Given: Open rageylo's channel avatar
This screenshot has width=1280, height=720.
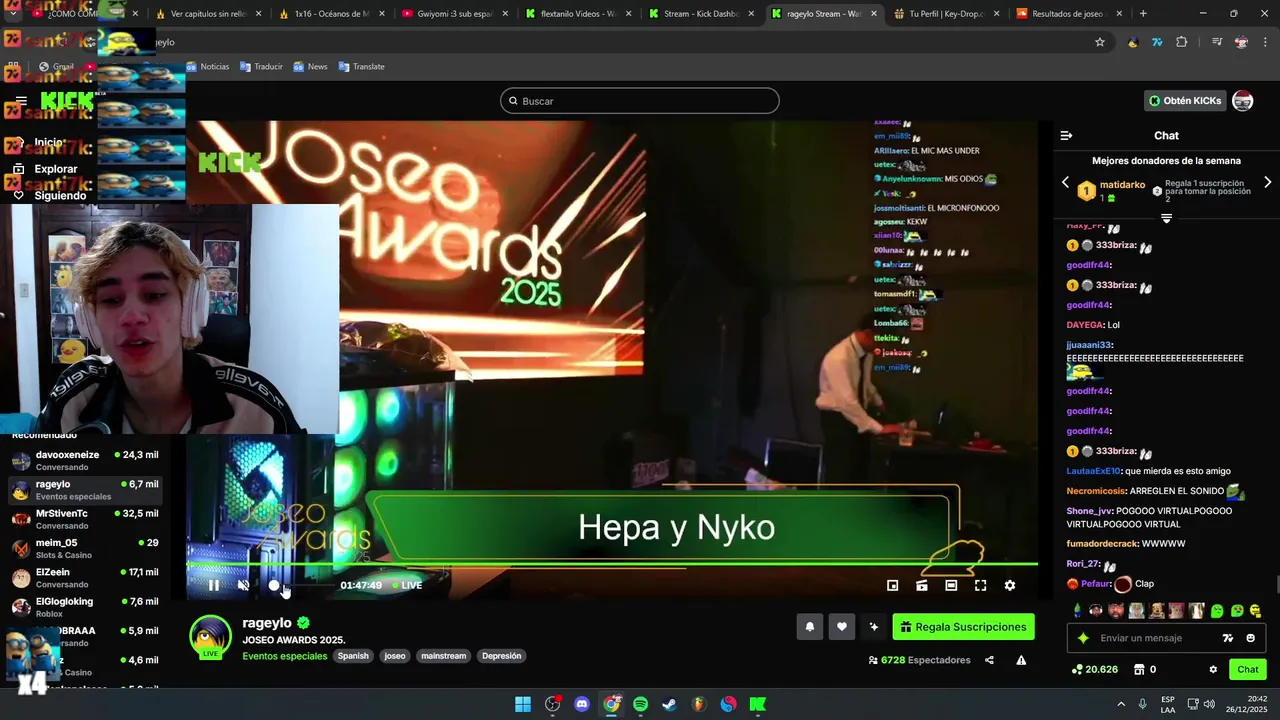Looking at the screenshot, I should (210, 637).
